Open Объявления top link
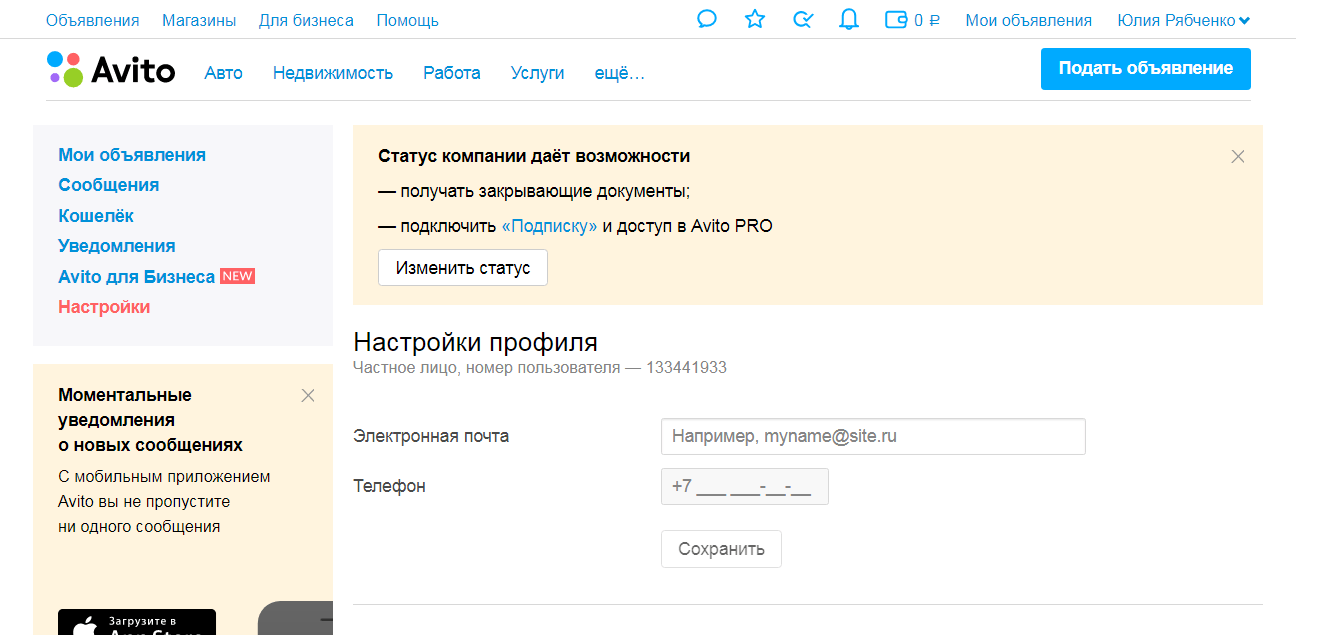This screenshot has width=1317, height=635. coord(92,20)
